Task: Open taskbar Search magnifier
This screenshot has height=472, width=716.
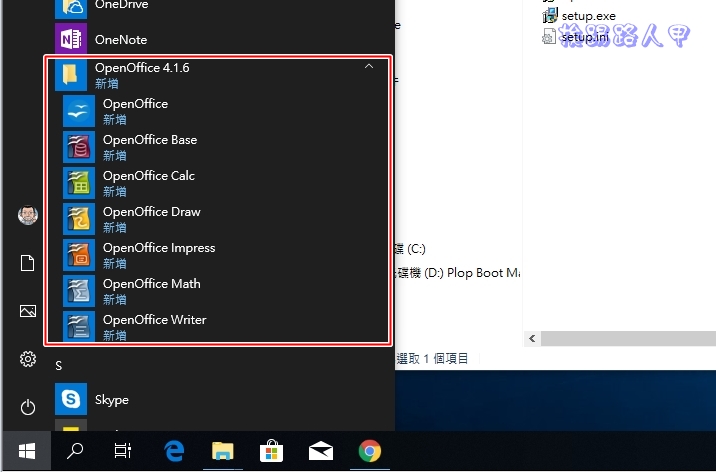Action: pos(75,451)
